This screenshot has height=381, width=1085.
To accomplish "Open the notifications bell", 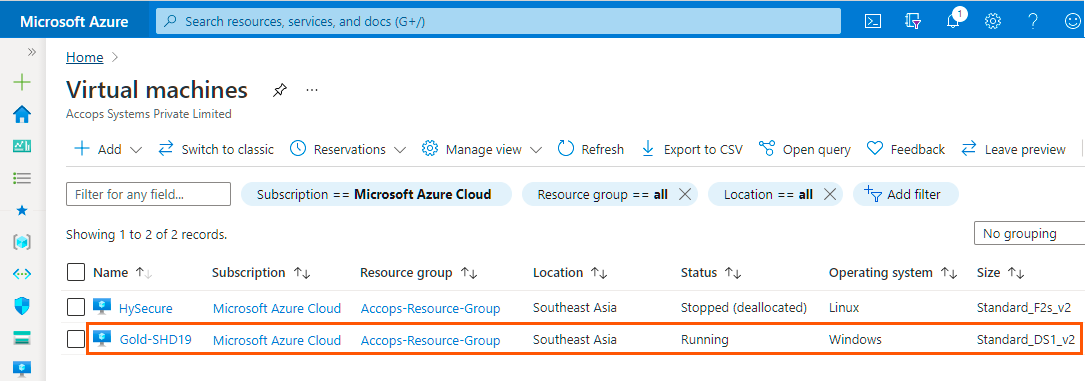I will 954,20.
